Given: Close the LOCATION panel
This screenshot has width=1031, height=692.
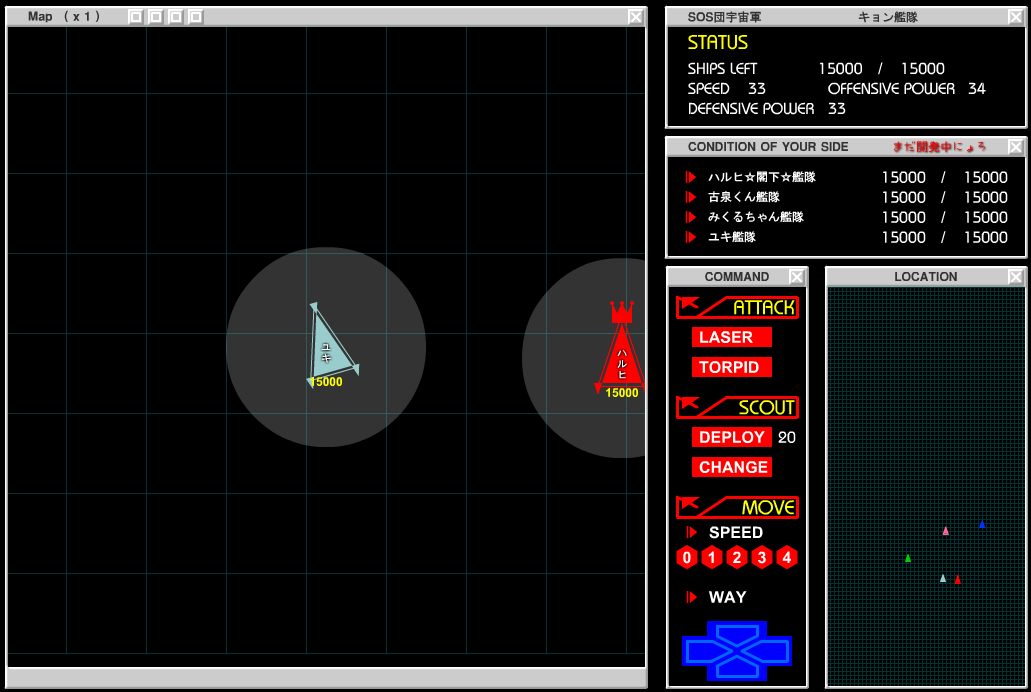Looking at the screenshot, I should (x=1015, y=277).
